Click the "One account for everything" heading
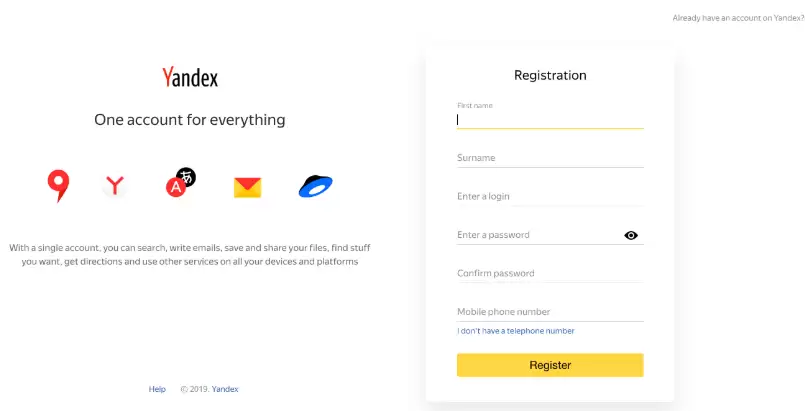Viewport: 807px width, 411px height. pyautogui.click(x=190, y=120)
